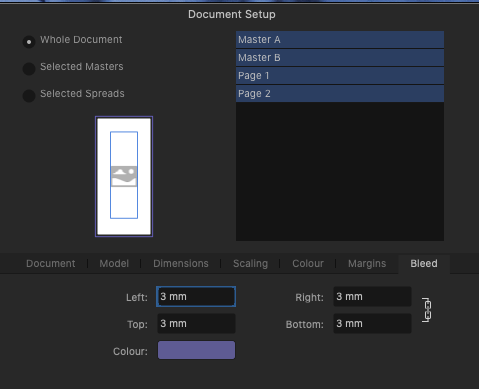Click the Top bleed input field
Image resolution: width=479 pixels, height=389 pixels.
click(196, 324)
